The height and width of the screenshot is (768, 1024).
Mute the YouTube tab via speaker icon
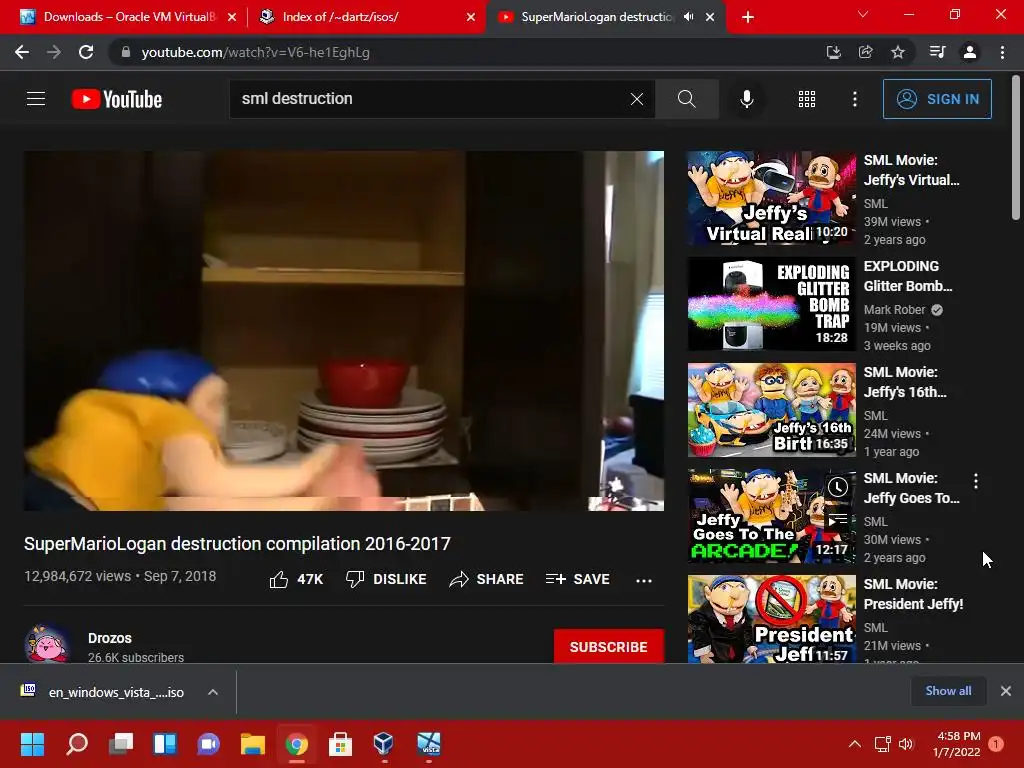pos(688,17)
